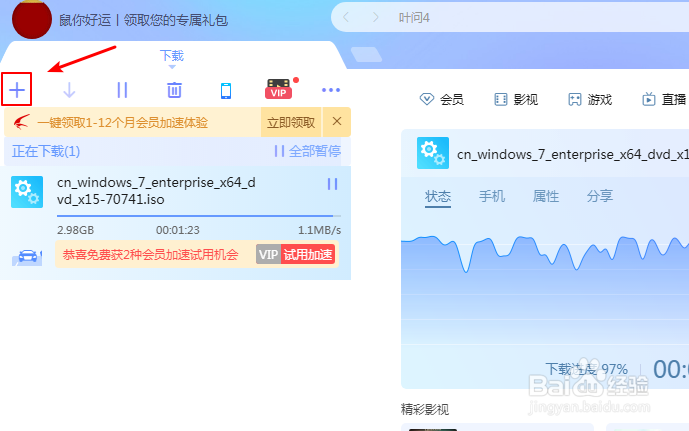Click 恭喜免费获2种会员加速试用机会 message

150,254
